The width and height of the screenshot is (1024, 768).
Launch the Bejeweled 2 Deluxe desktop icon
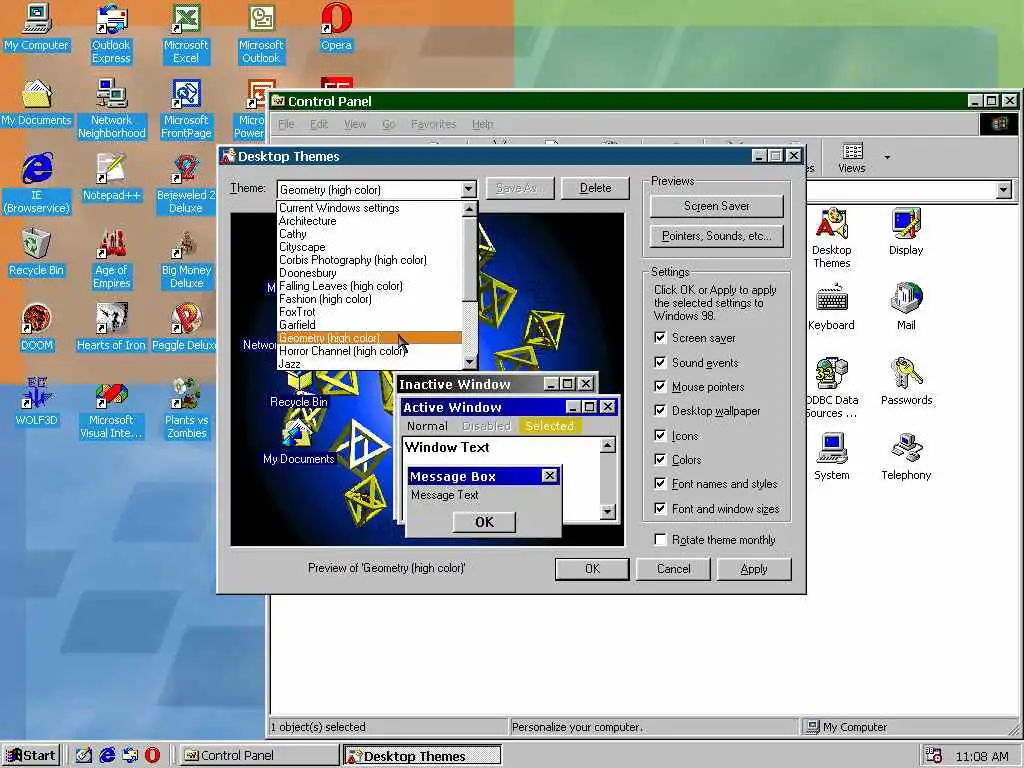point(186,184)
